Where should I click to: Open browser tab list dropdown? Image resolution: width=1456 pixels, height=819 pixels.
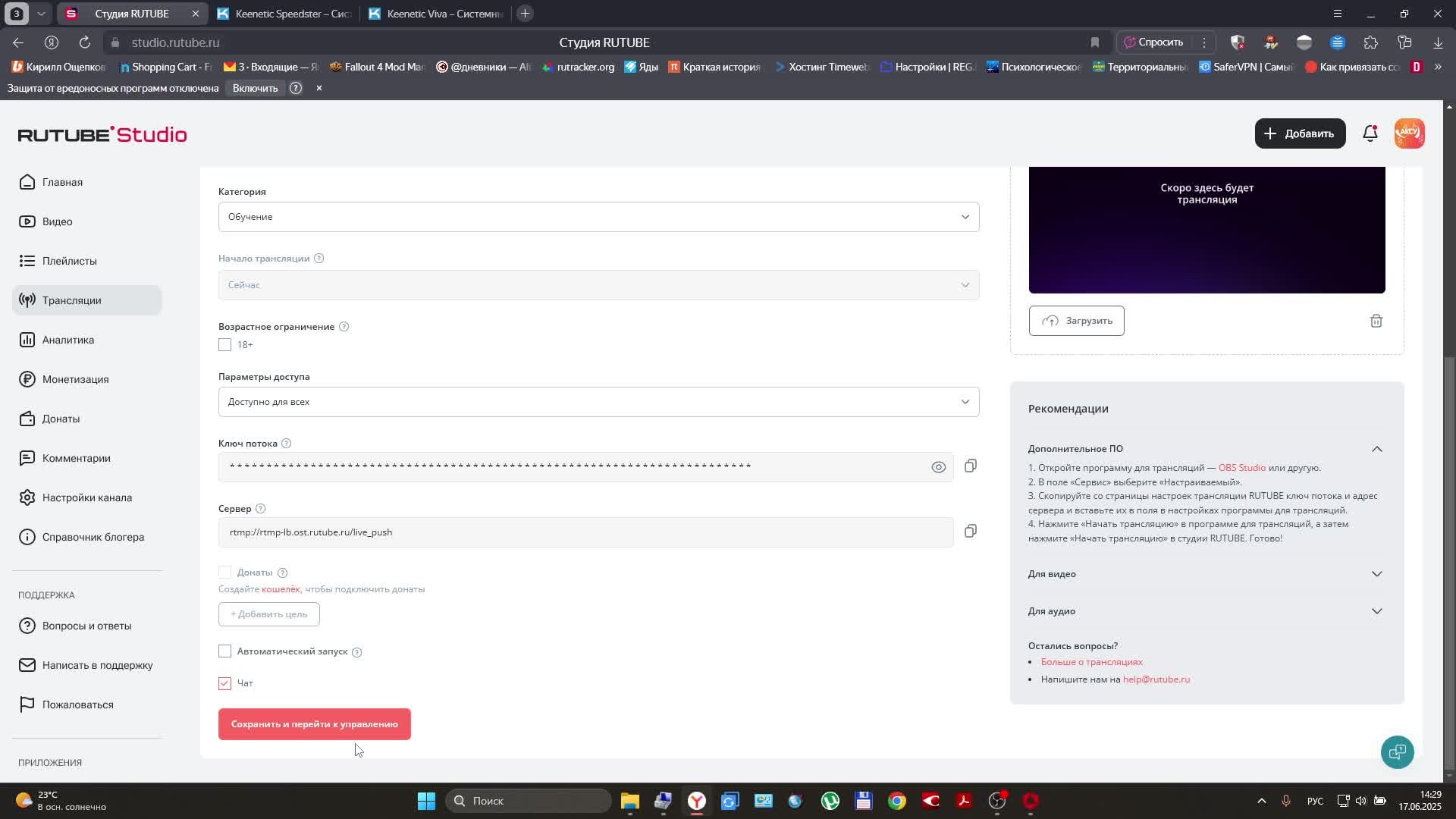(42, 14)
